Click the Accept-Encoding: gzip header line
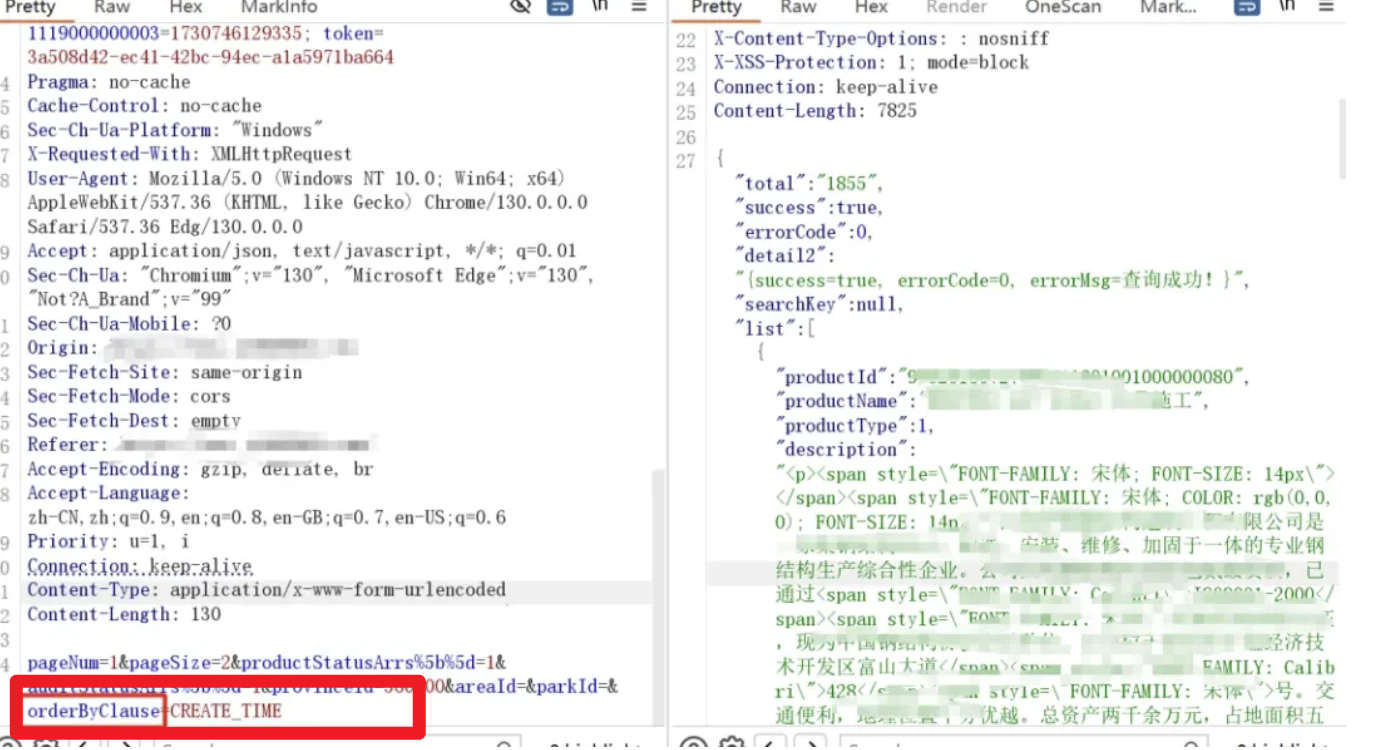This screenshot has height=750, width=1373. click(200, 469)
